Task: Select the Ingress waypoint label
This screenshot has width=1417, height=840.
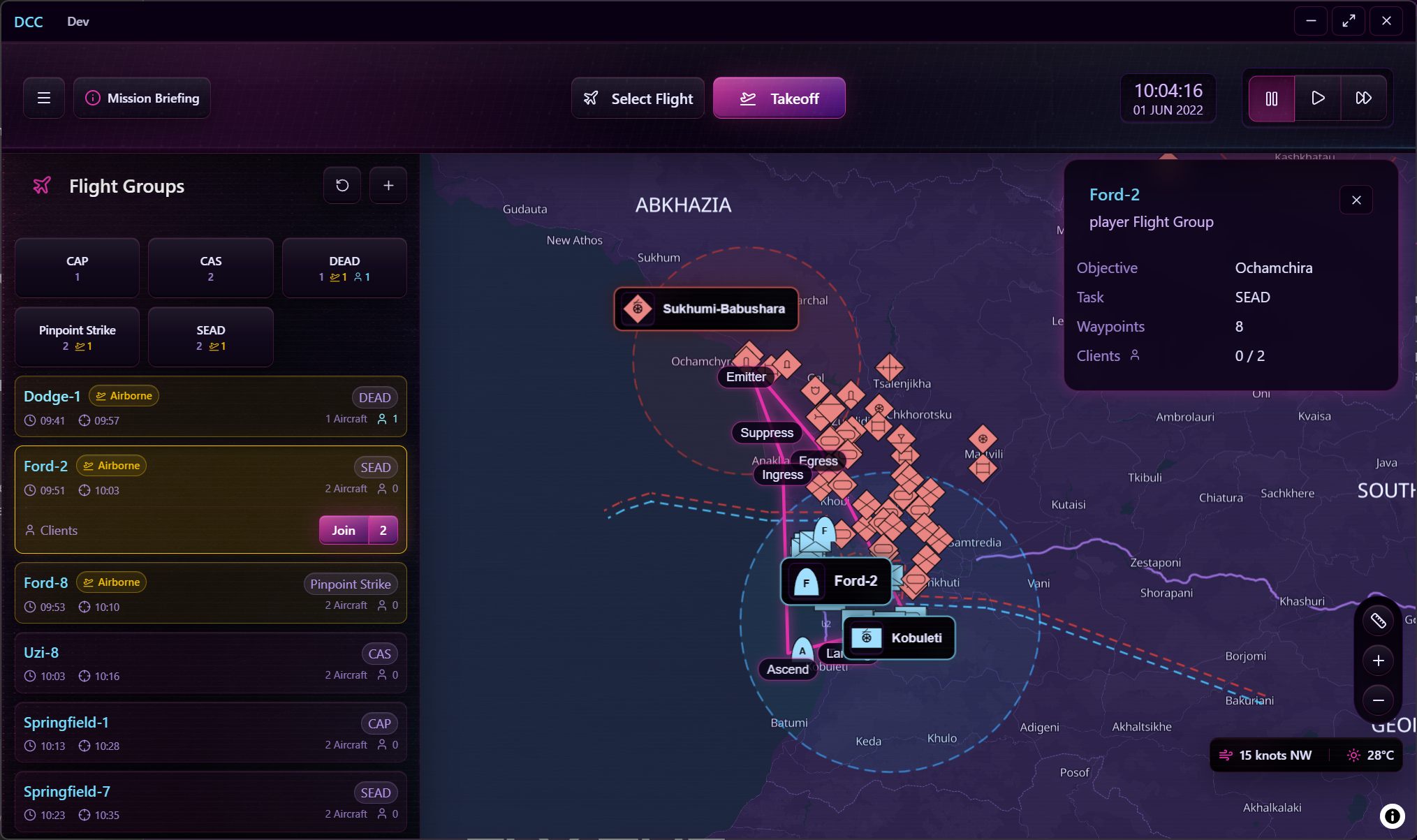Action: click(x=783, y=475)
